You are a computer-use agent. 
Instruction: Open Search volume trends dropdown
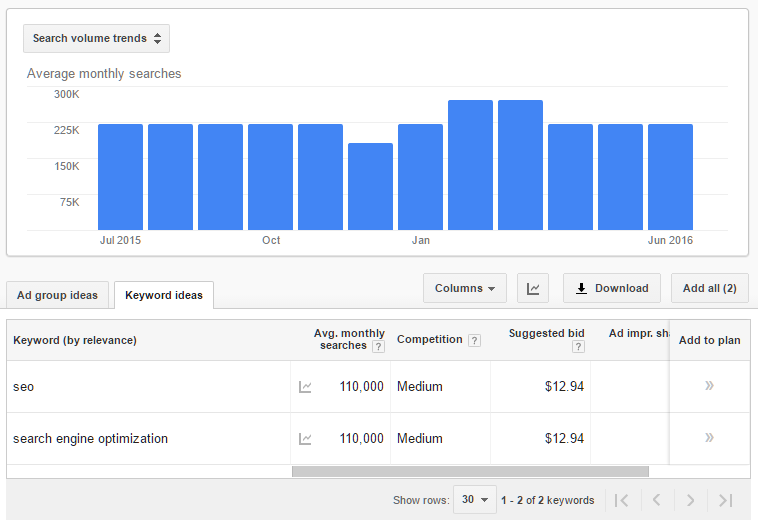coord(97,39)
